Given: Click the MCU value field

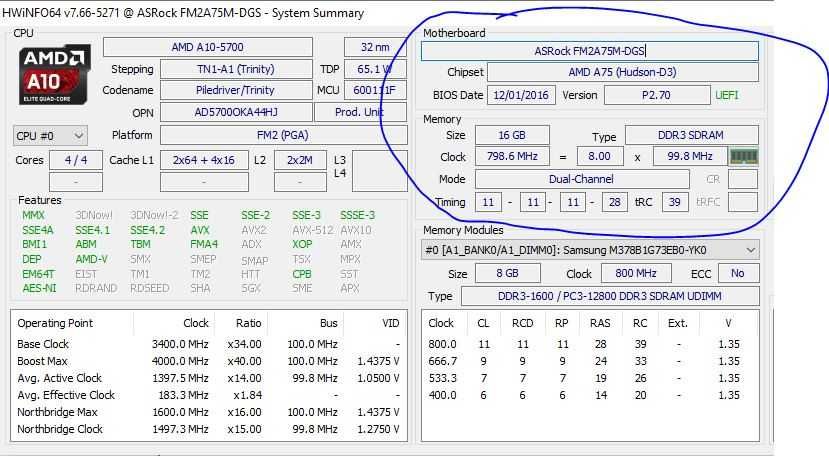Looking at the screenshot, I should pyautogui.click(x=375, y=90).
